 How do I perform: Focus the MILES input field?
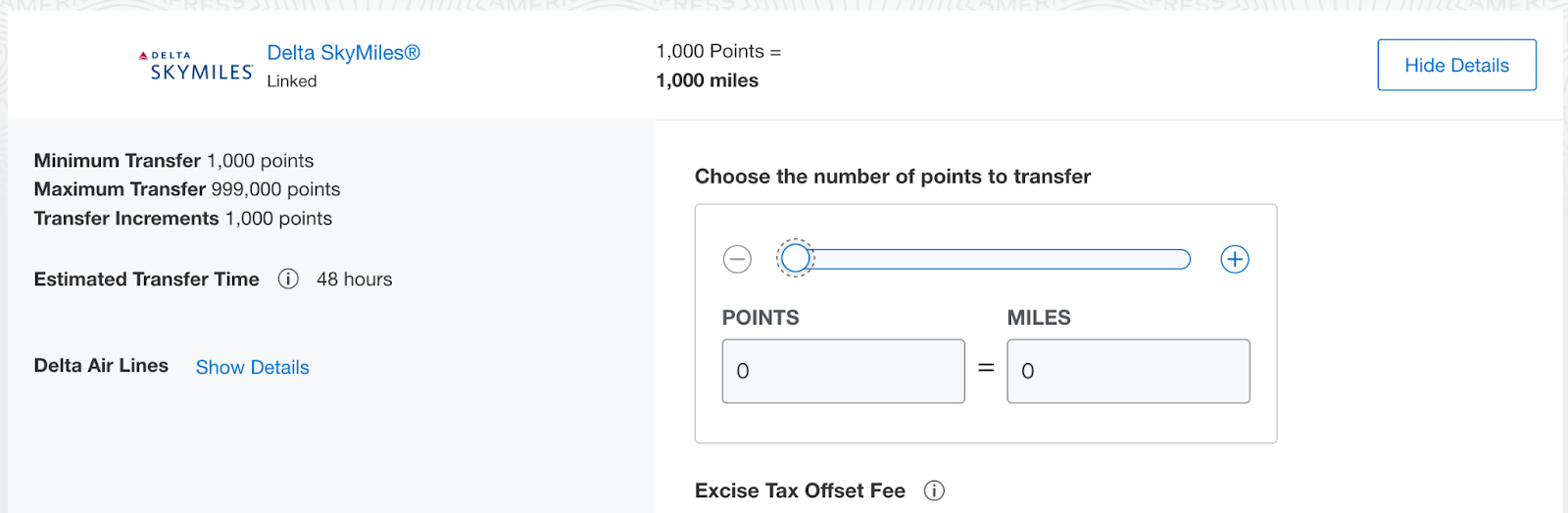pos(1129,371)
